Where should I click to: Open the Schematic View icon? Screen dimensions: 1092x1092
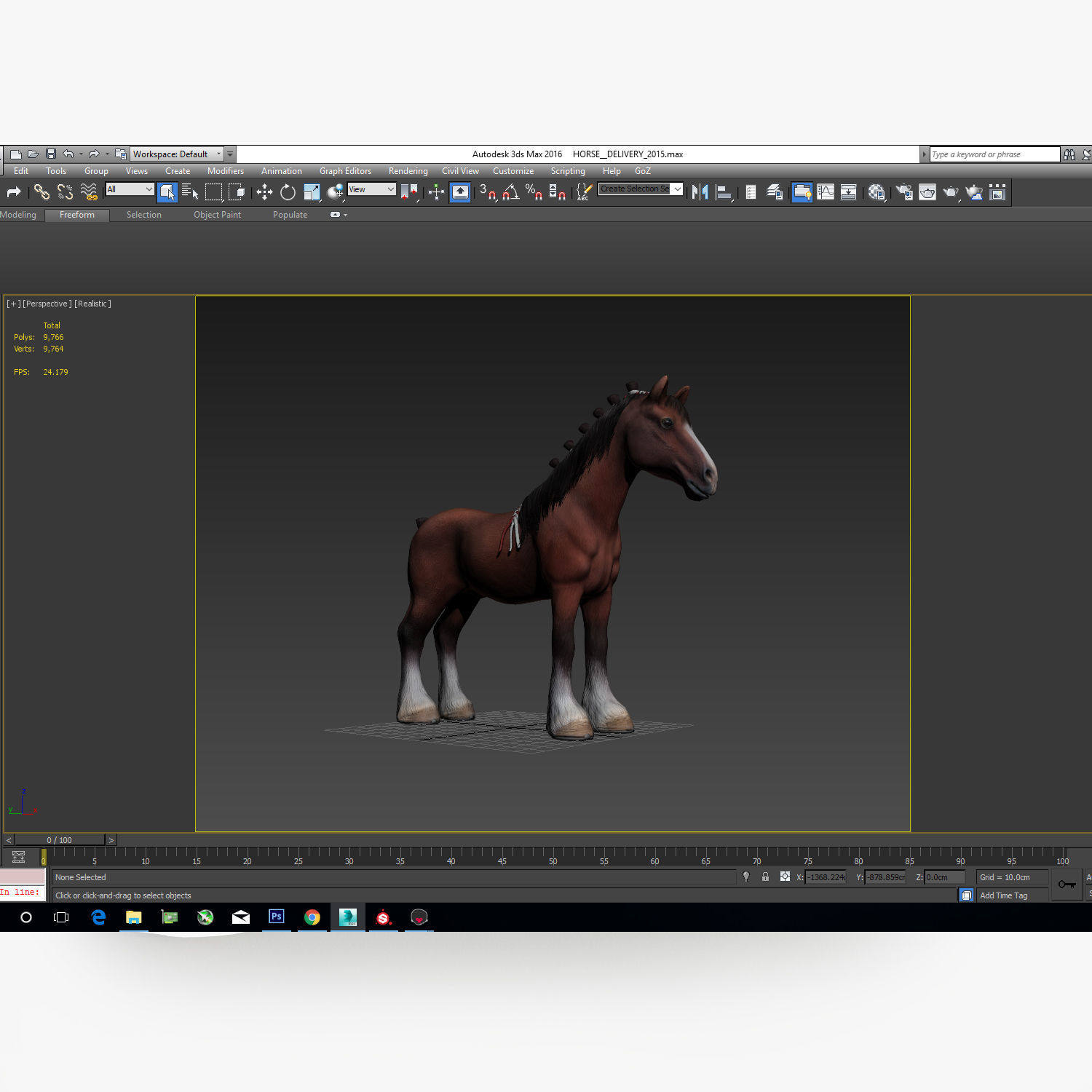click(849, 192)
